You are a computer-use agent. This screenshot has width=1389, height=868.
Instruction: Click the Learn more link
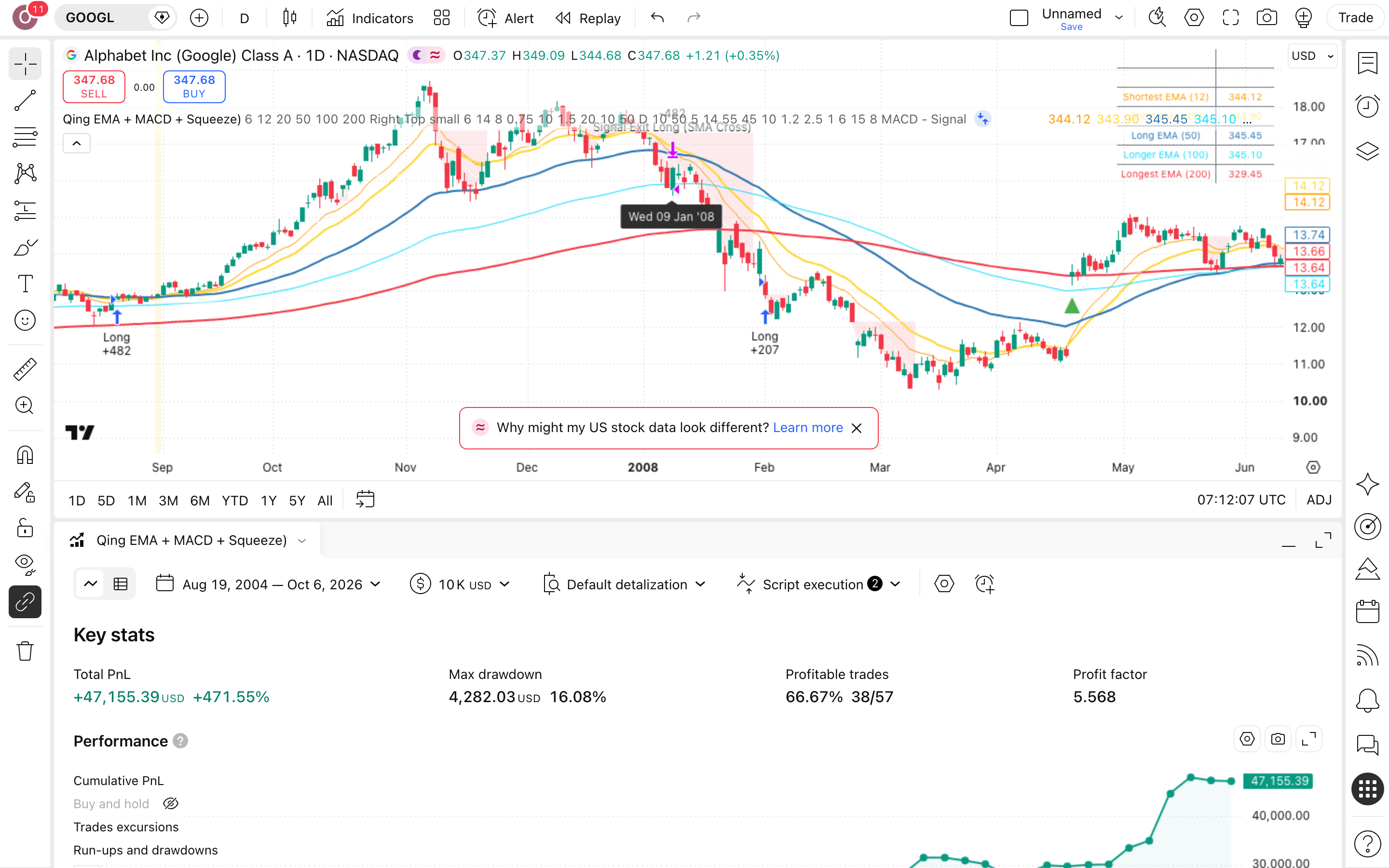[807, 428]
